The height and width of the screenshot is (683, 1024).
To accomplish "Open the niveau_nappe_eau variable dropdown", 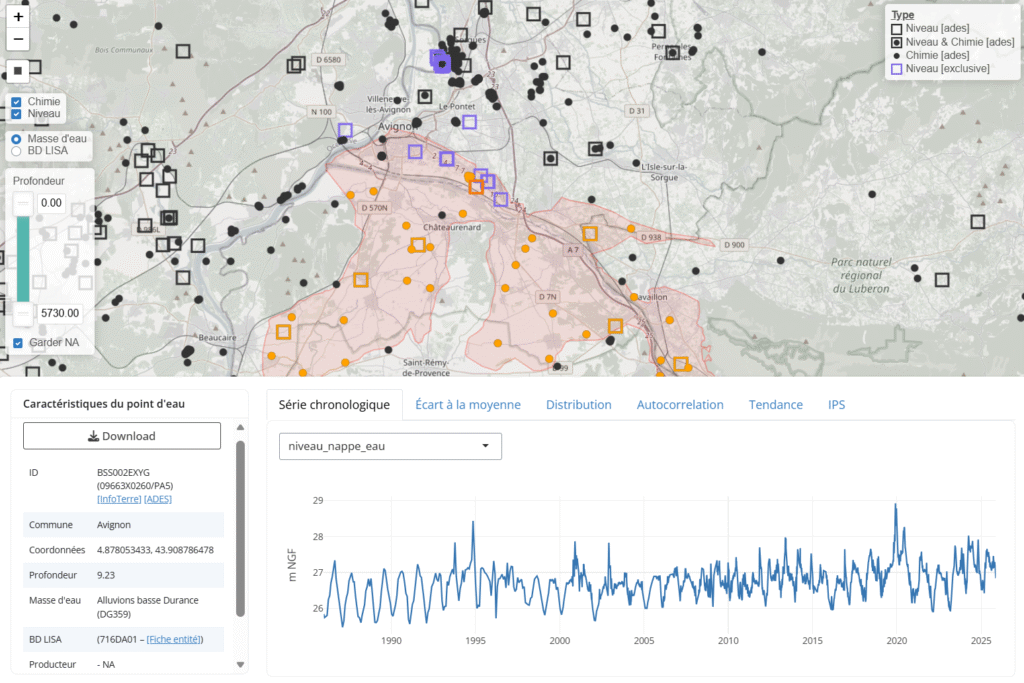I will coord(390,446).
